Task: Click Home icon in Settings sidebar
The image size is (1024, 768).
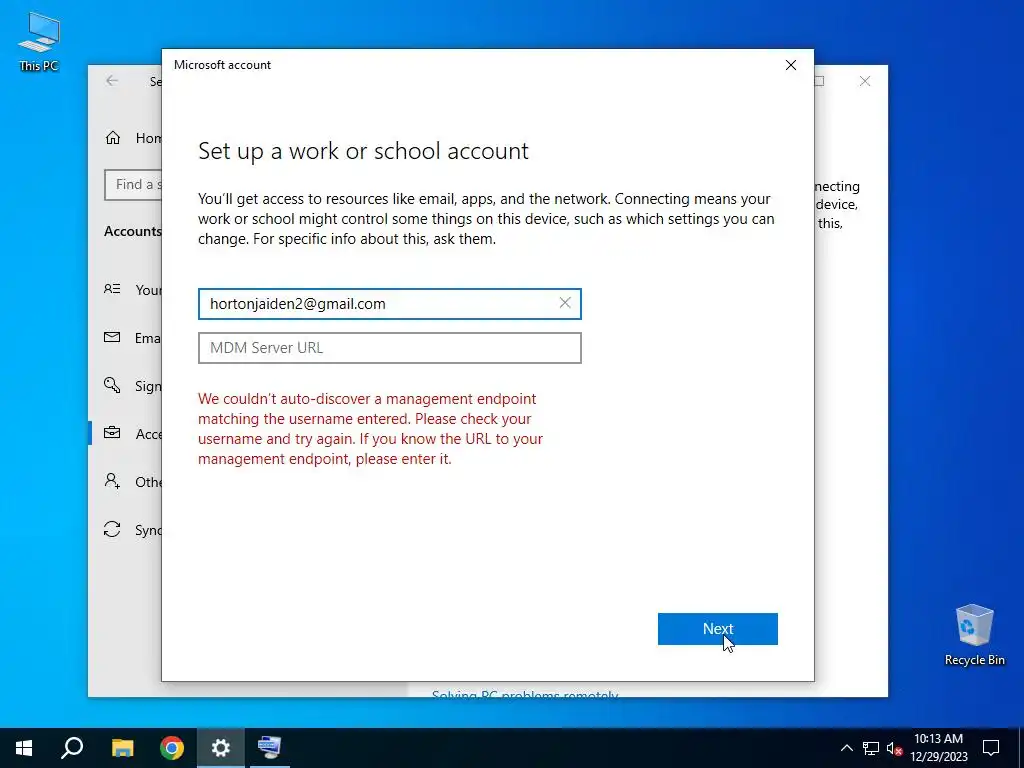Action: [x=113, y=138]
